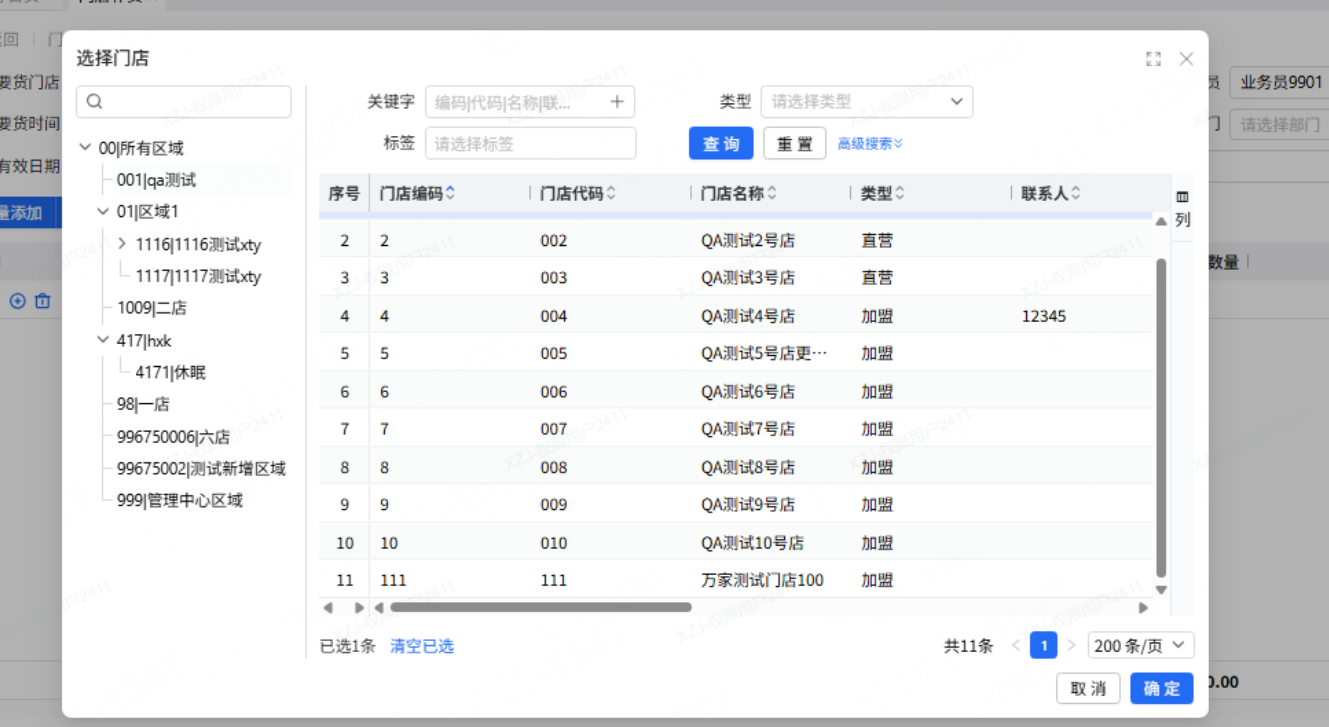Image resolution: width=1329 pixels, height=727 pixels.
Task: Sort by 门店编码 column sort icon
Action: (x=450, y=193)
